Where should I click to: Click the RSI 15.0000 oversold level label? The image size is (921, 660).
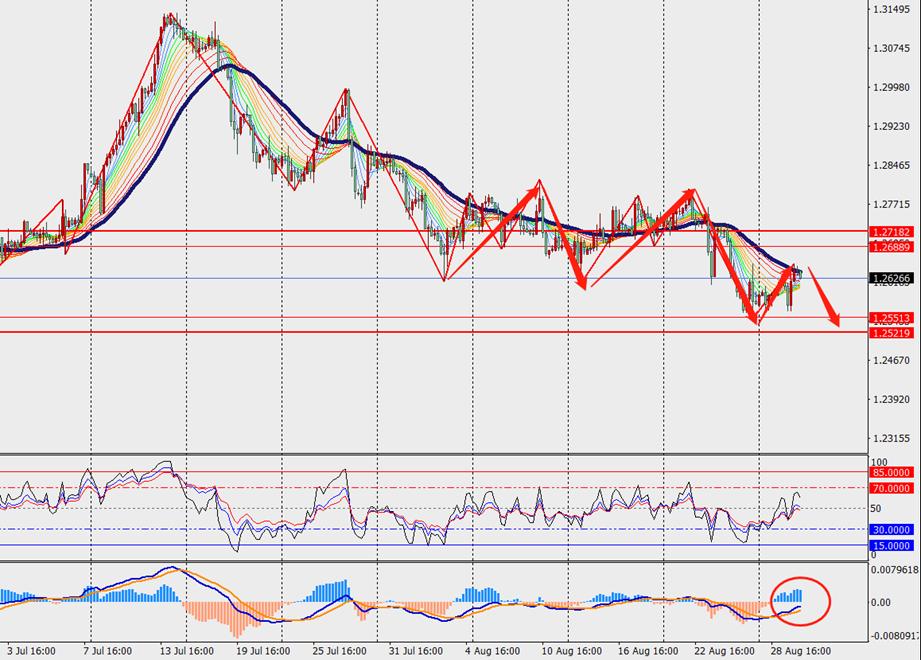pyautogui.click(x=892, y=545)
